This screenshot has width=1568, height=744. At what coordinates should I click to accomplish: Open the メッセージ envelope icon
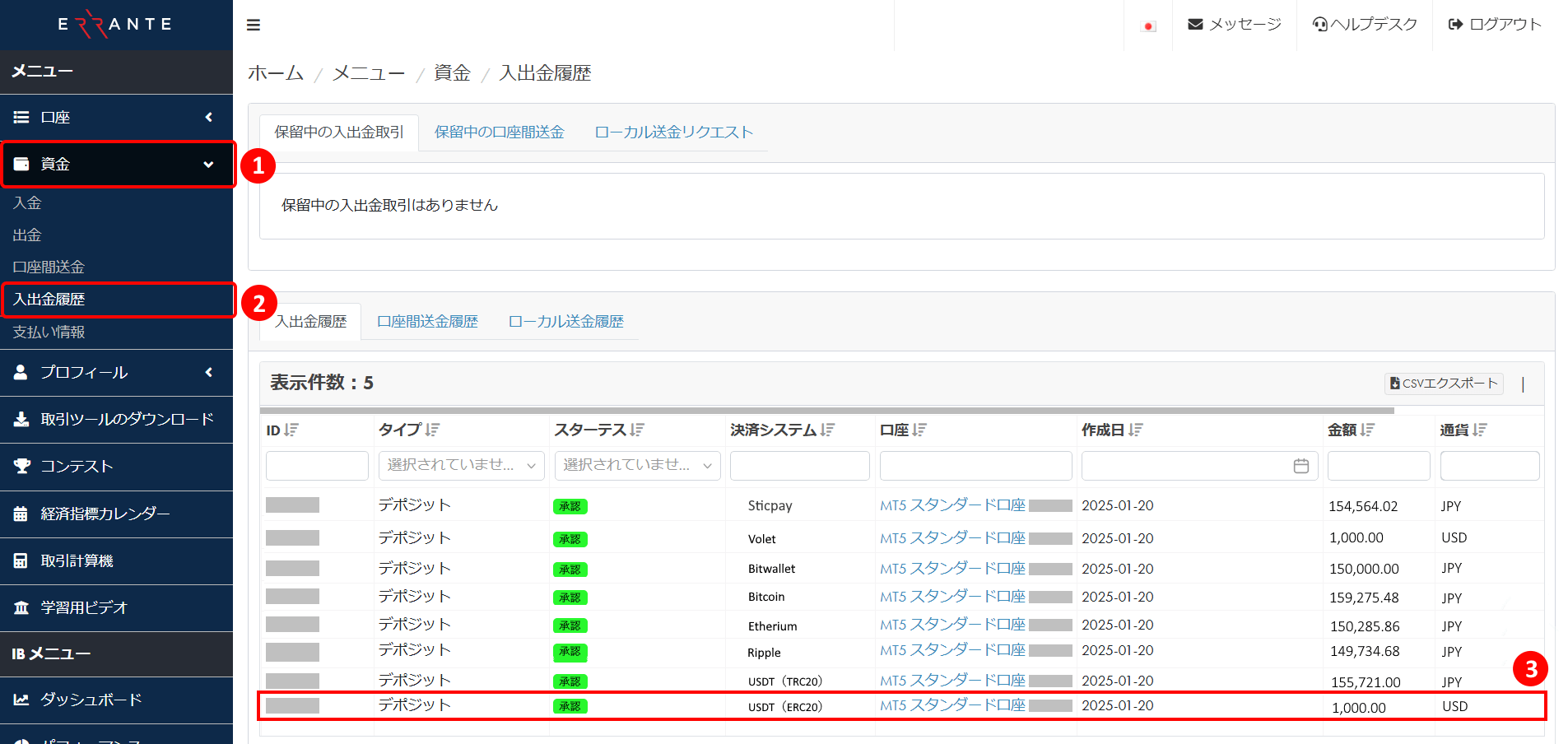(x=1195, y=24)
